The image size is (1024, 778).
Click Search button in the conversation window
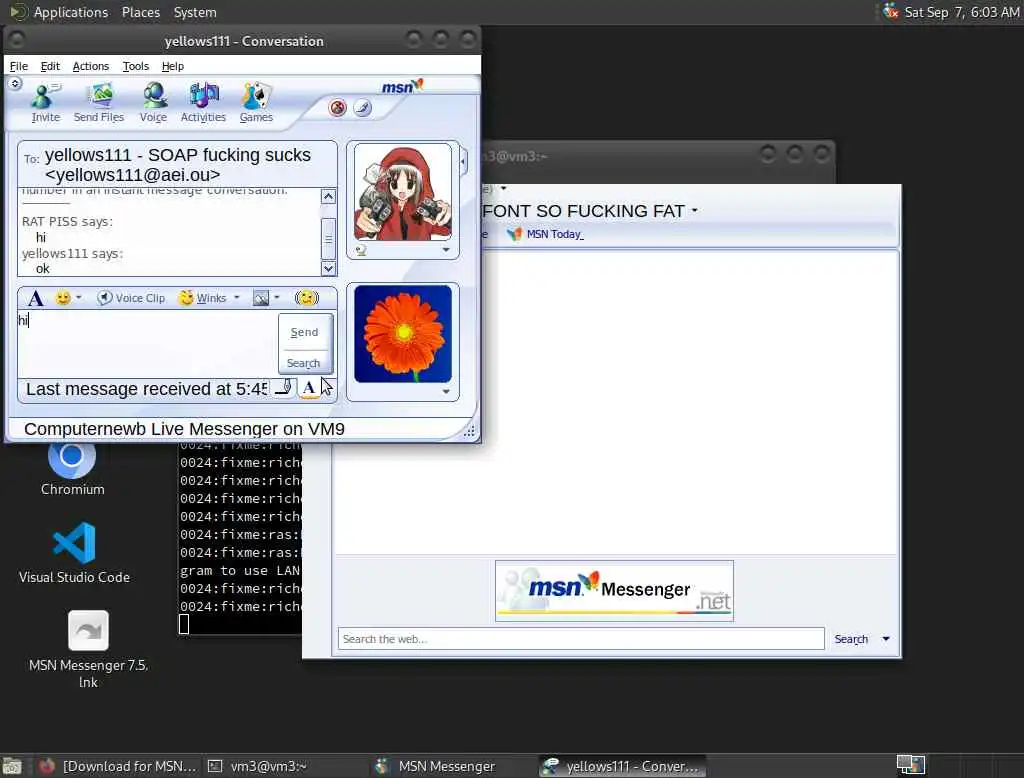click(304, 363)
